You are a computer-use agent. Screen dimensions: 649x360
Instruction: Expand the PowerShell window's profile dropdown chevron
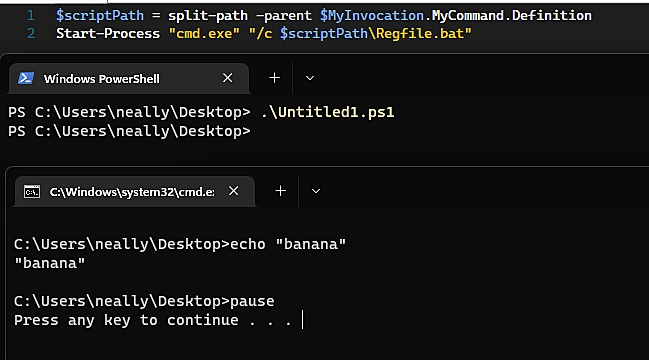coord(310,78)
